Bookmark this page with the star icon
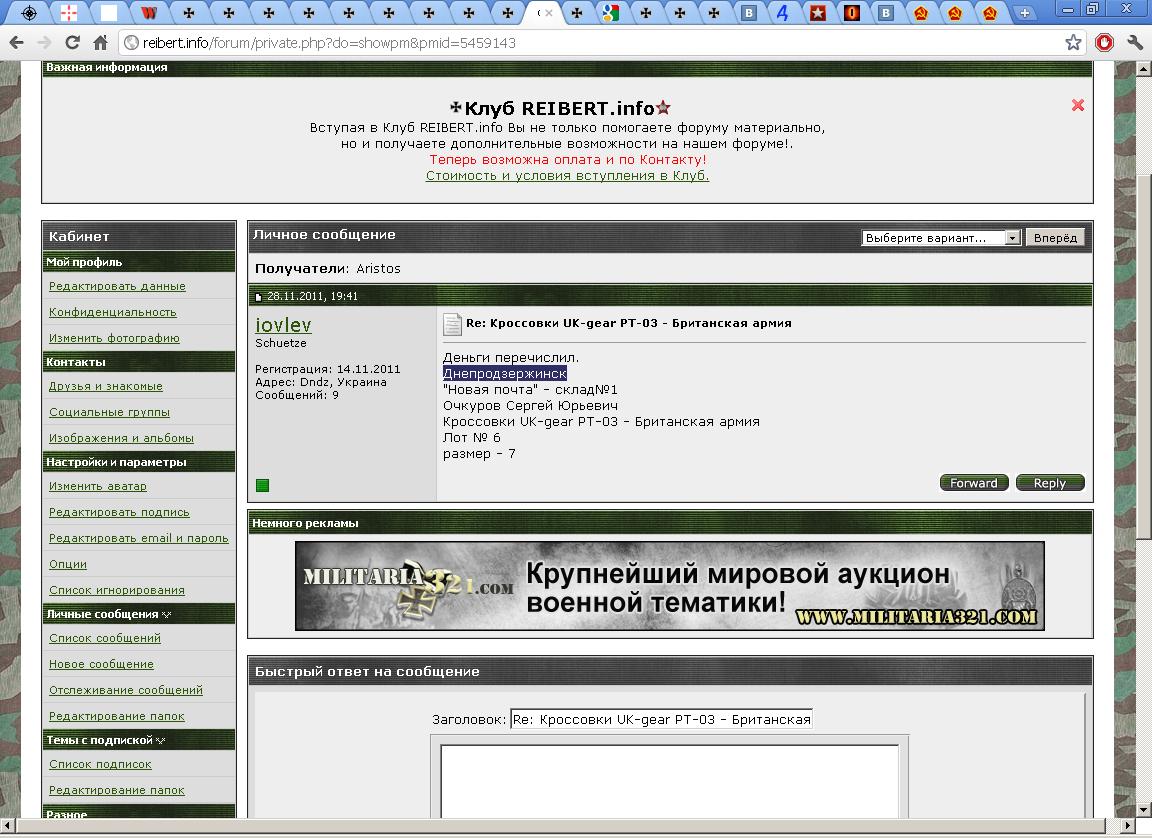1152x838 pixels. 1073,43
